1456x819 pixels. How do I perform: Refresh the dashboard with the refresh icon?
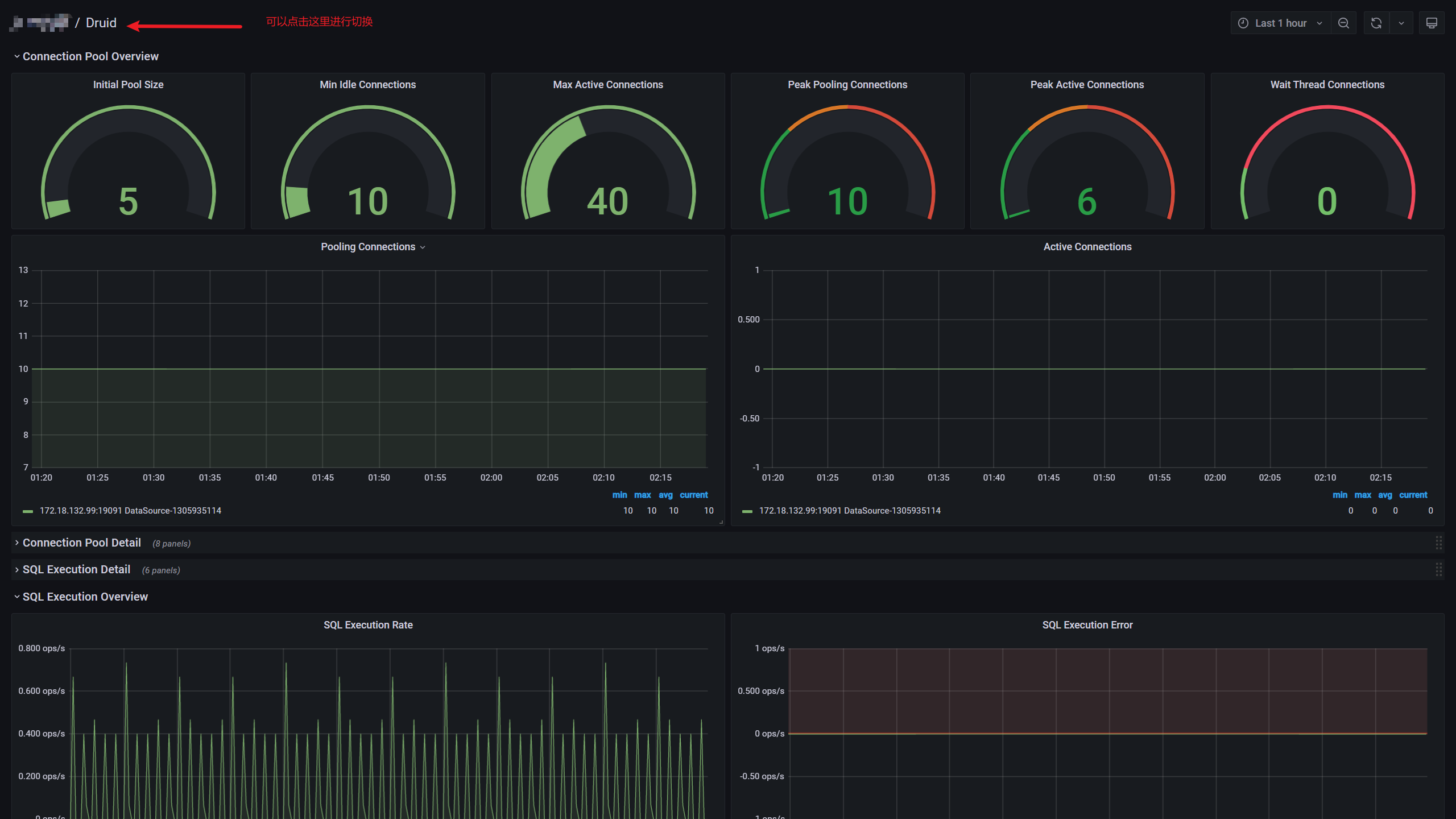coord(1376,23)
